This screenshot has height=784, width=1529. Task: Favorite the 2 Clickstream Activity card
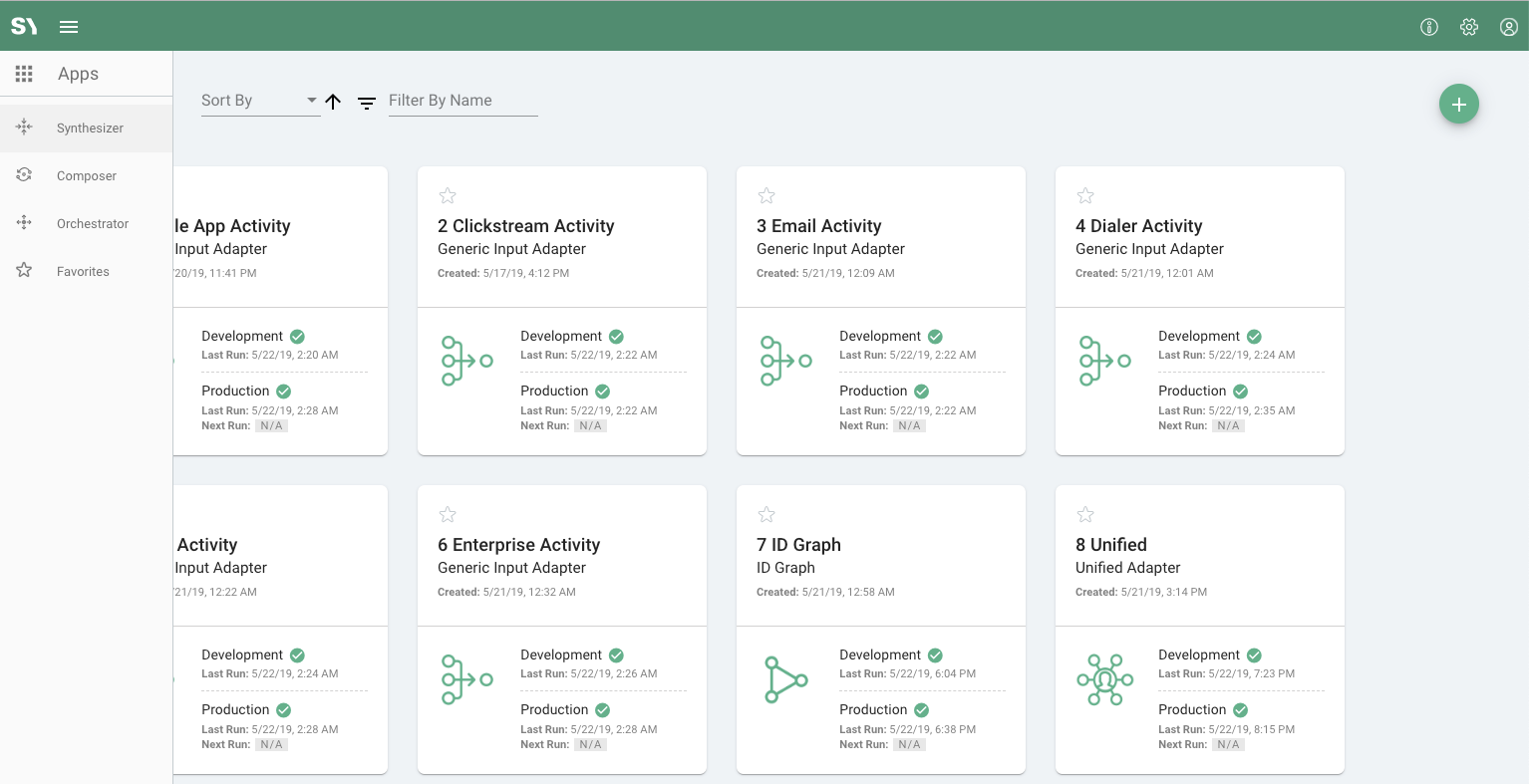pyautogui.click(x=448, y=195)
